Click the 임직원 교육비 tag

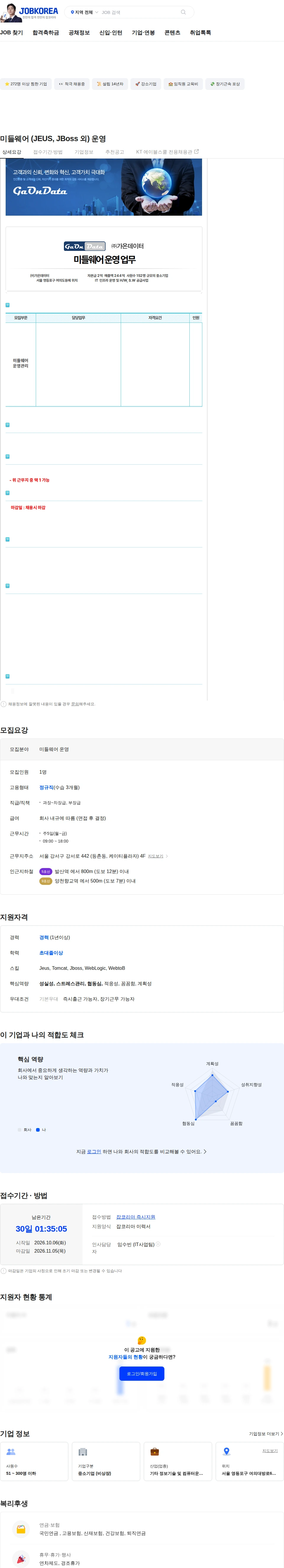pos(183,84)
